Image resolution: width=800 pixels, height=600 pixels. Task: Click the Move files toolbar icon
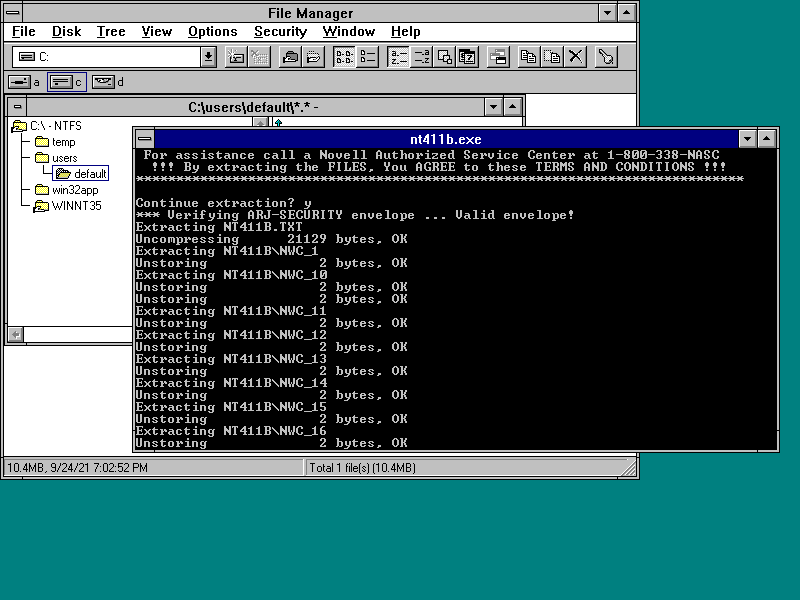pos(552,57)
